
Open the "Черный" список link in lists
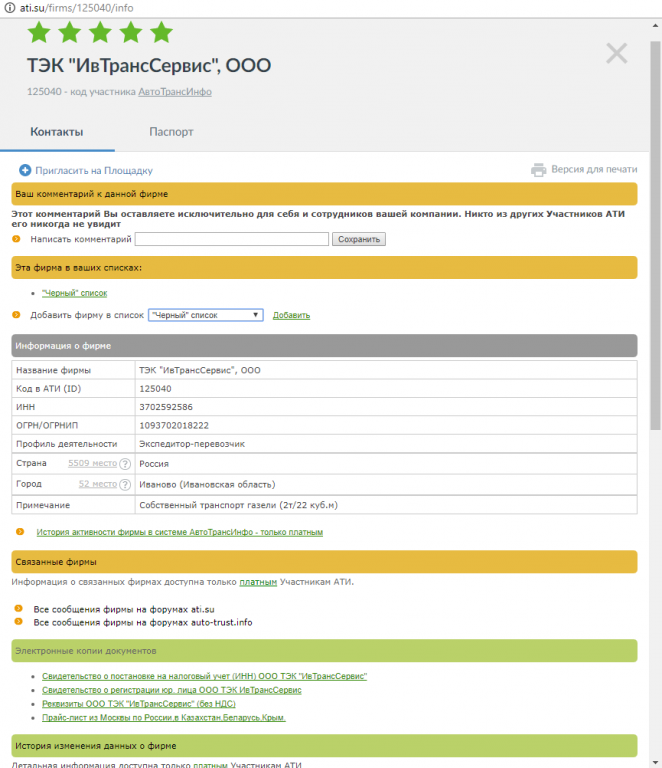tap(74, 293)
